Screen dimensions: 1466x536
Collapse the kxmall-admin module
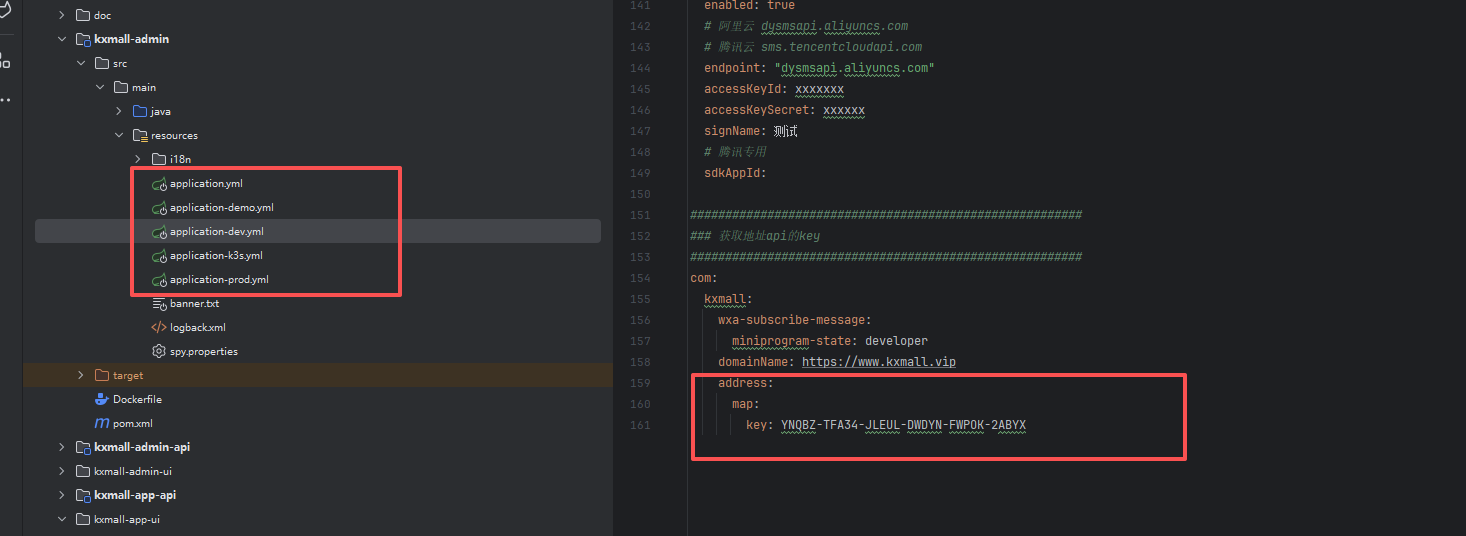(62, 40)
